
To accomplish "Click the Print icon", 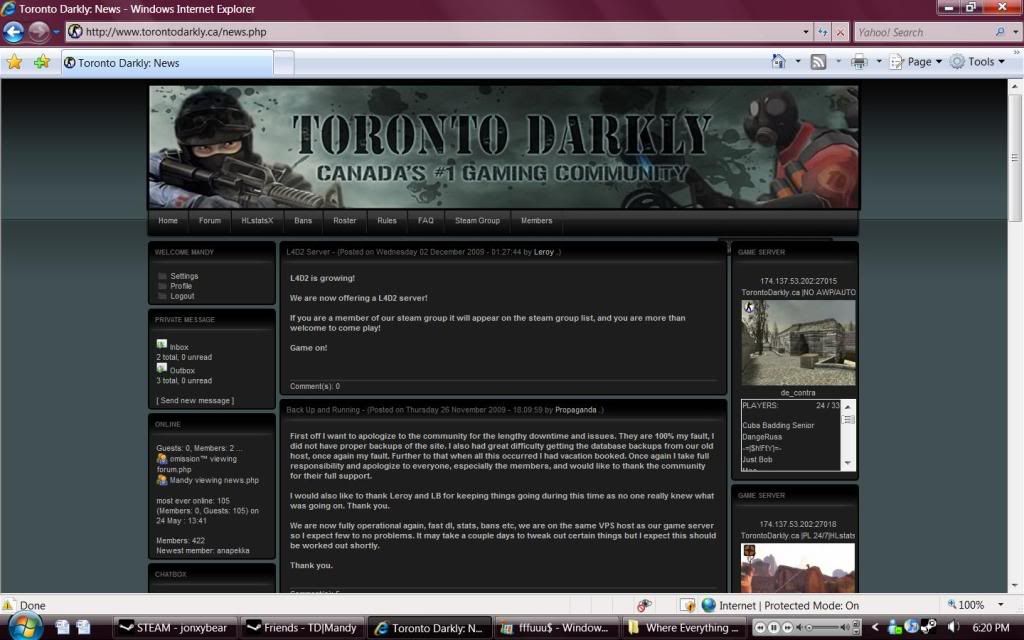I will click(858, 62).
